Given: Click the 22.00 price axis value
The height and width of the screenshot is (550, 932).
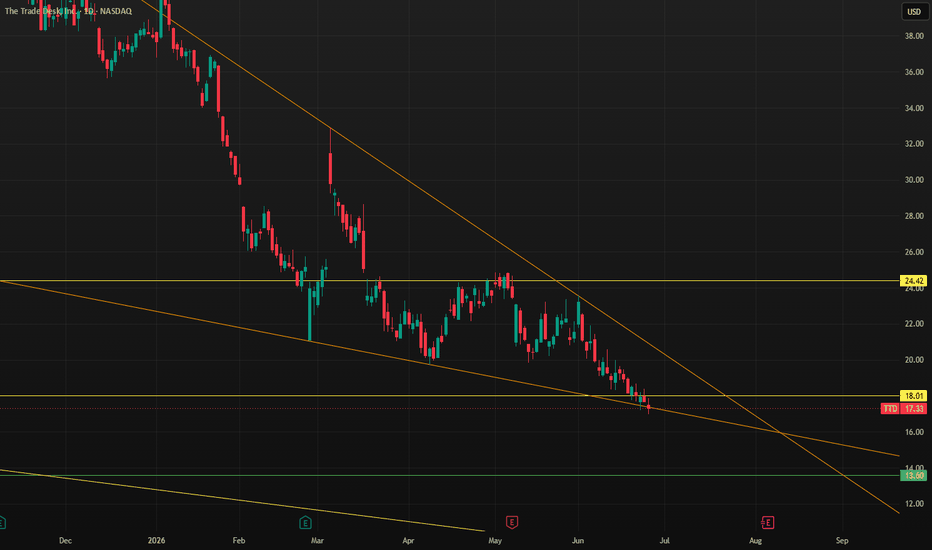Looking at the screenshot, I should pos(914,324).
